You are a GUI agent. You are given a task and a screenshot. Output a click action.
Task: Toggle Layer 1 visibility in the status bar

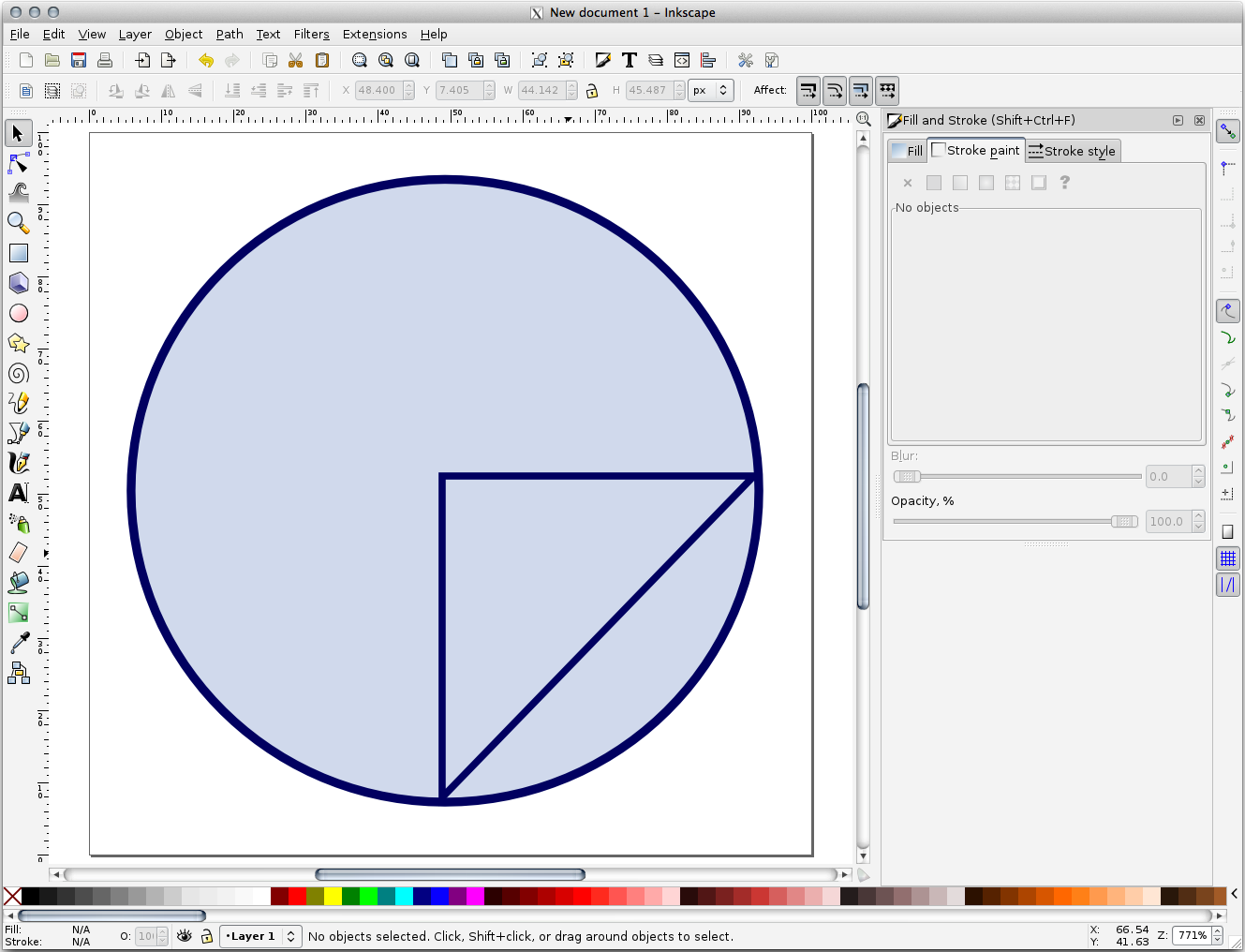(185, 936)
